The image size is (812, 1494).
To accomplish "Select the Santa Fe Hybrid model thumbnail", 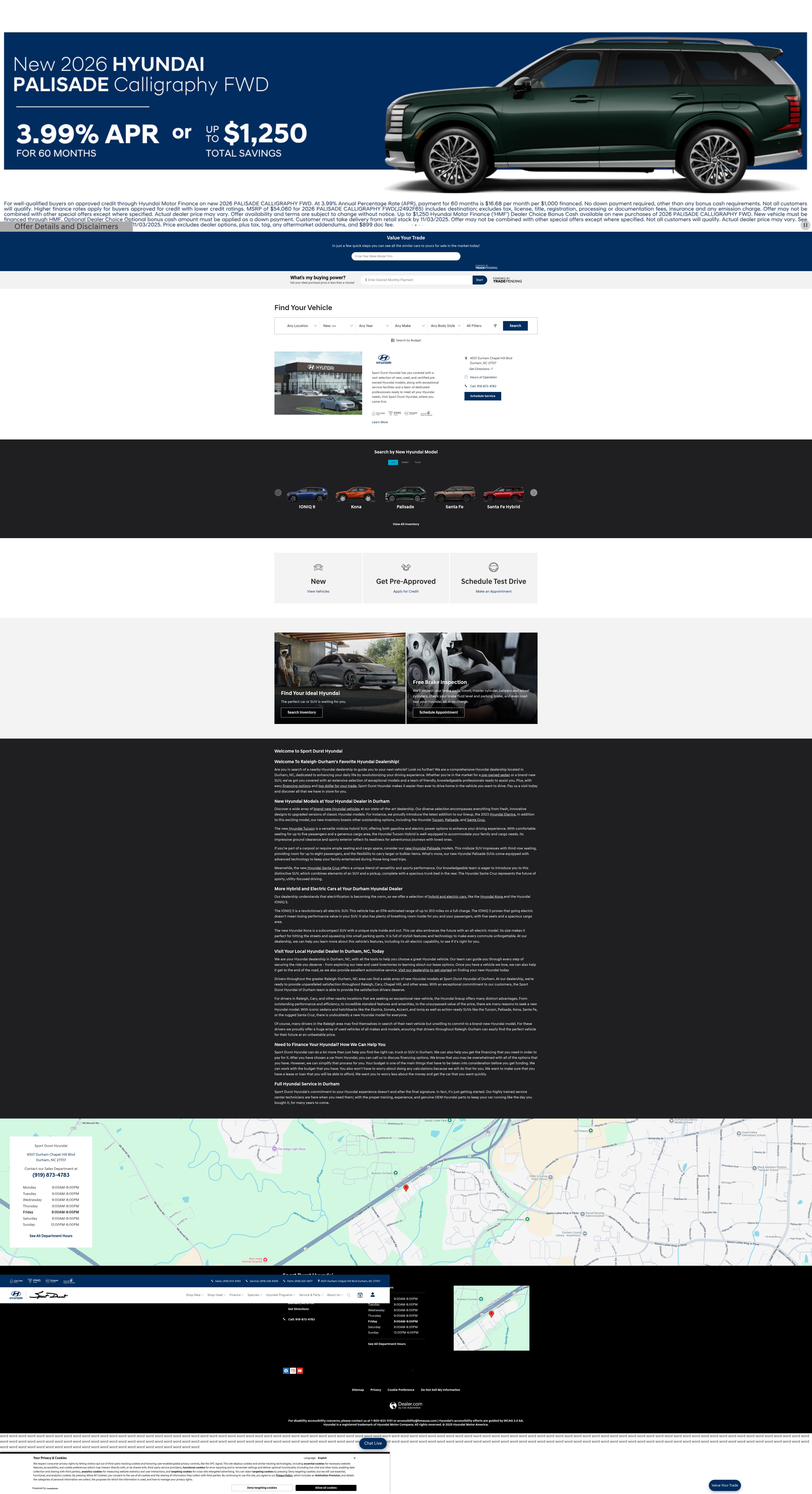I will 504,495.
